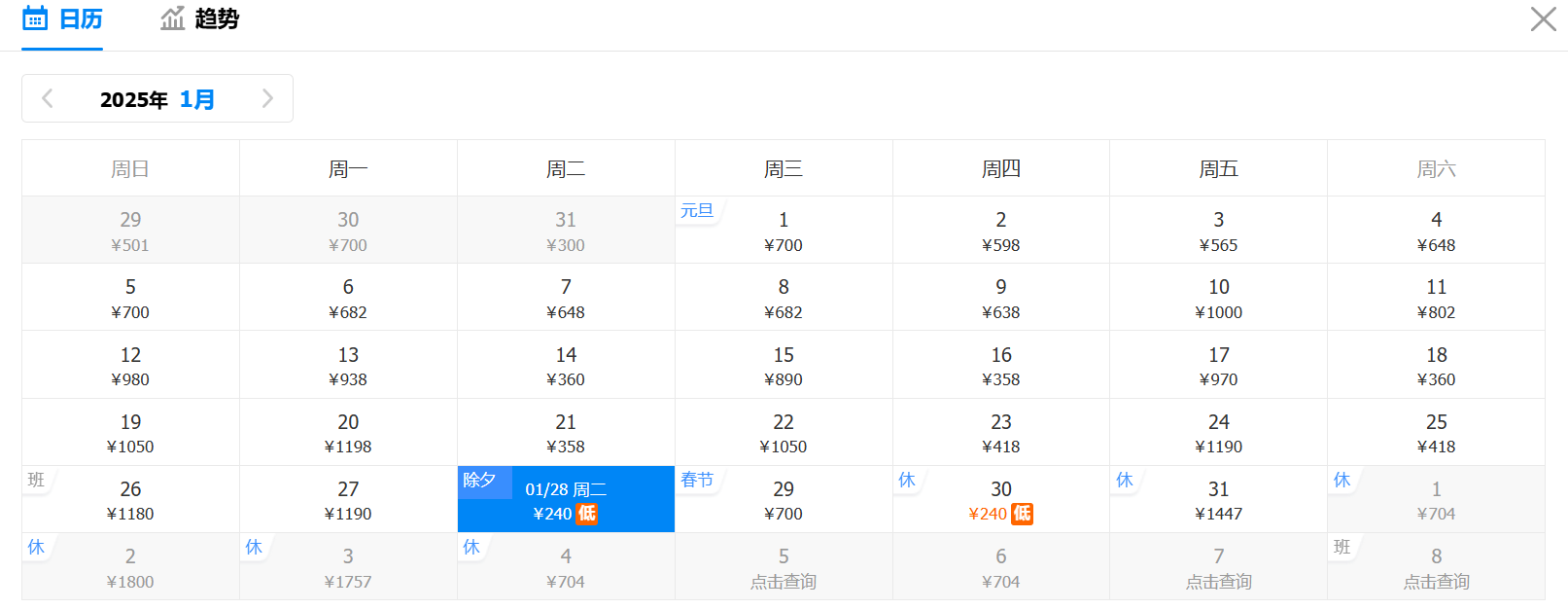The image size is (1568, 609).
Task: Select December 30 priced ¥700
Action: 348,231
